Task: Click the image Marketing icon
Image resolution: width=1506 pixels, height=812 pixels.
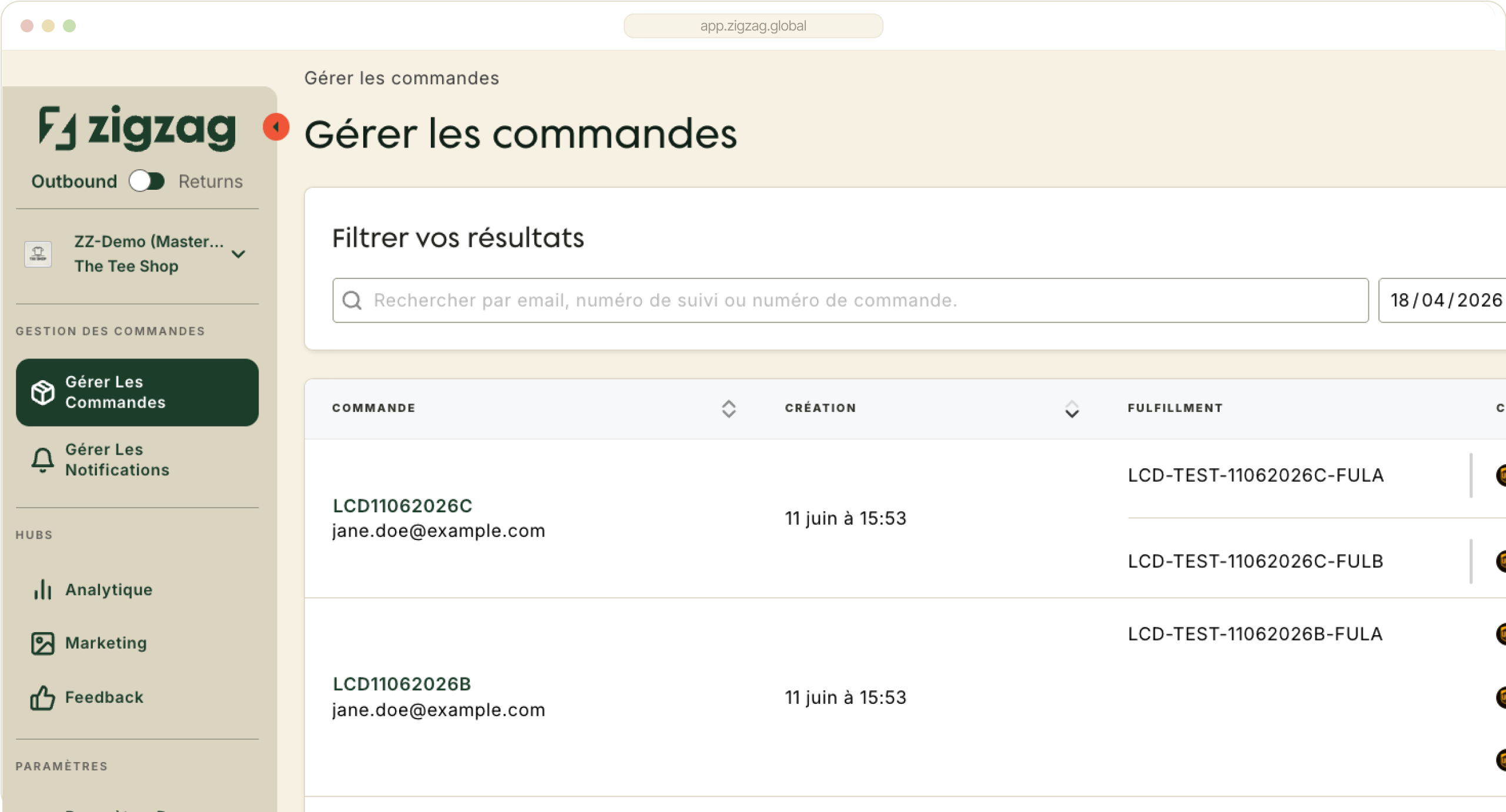Action: coord(42,643)
